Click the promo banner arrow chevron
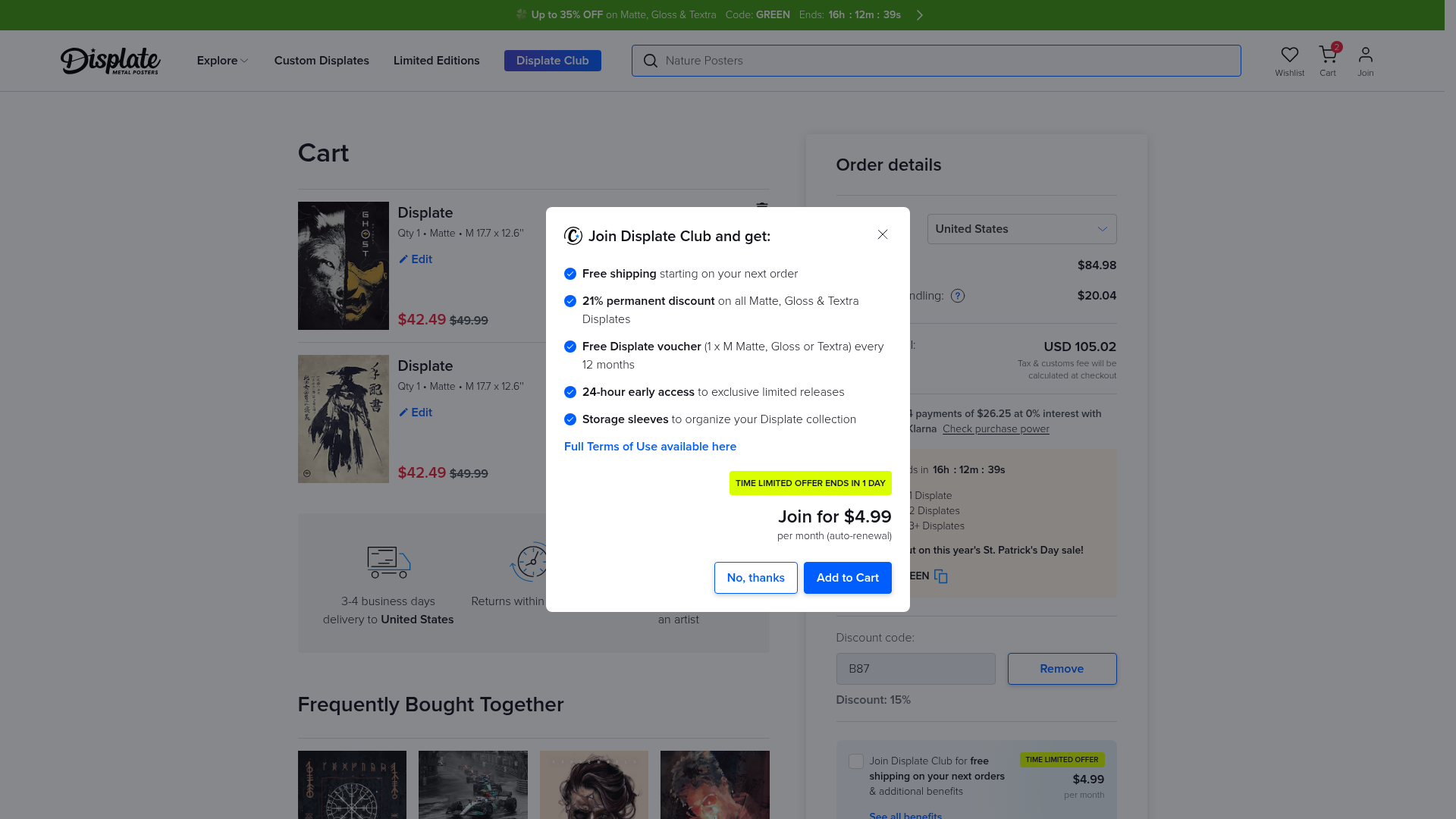This screenshot has height=819, width=1456. coord(919,15)
